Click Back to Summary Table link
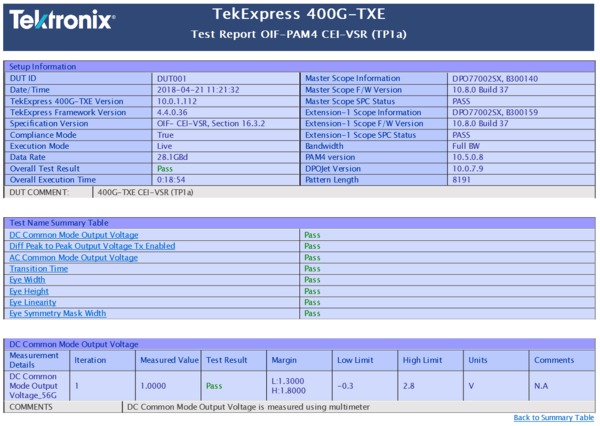 point(554,418)
